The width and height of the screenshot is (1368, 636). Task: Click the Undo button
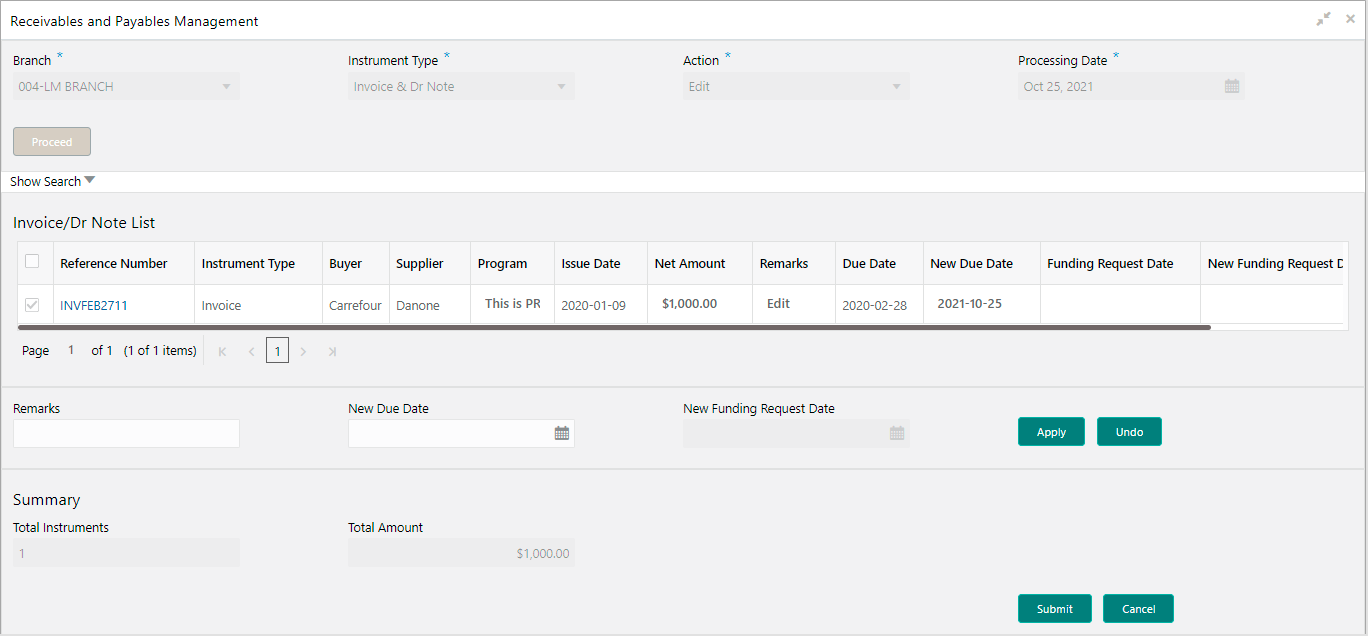pyautogui.click(x=1129, y=432)
